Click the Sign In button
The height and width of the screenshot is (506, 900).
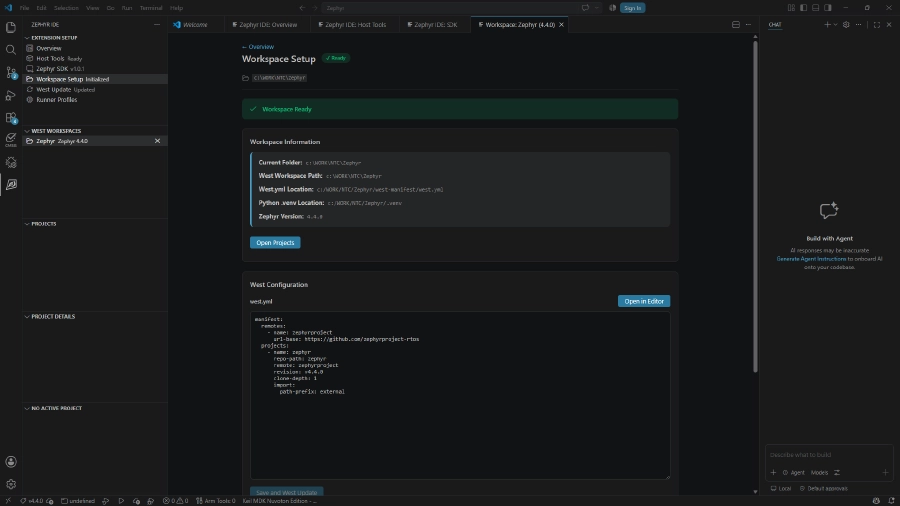(x=632, y=8)
